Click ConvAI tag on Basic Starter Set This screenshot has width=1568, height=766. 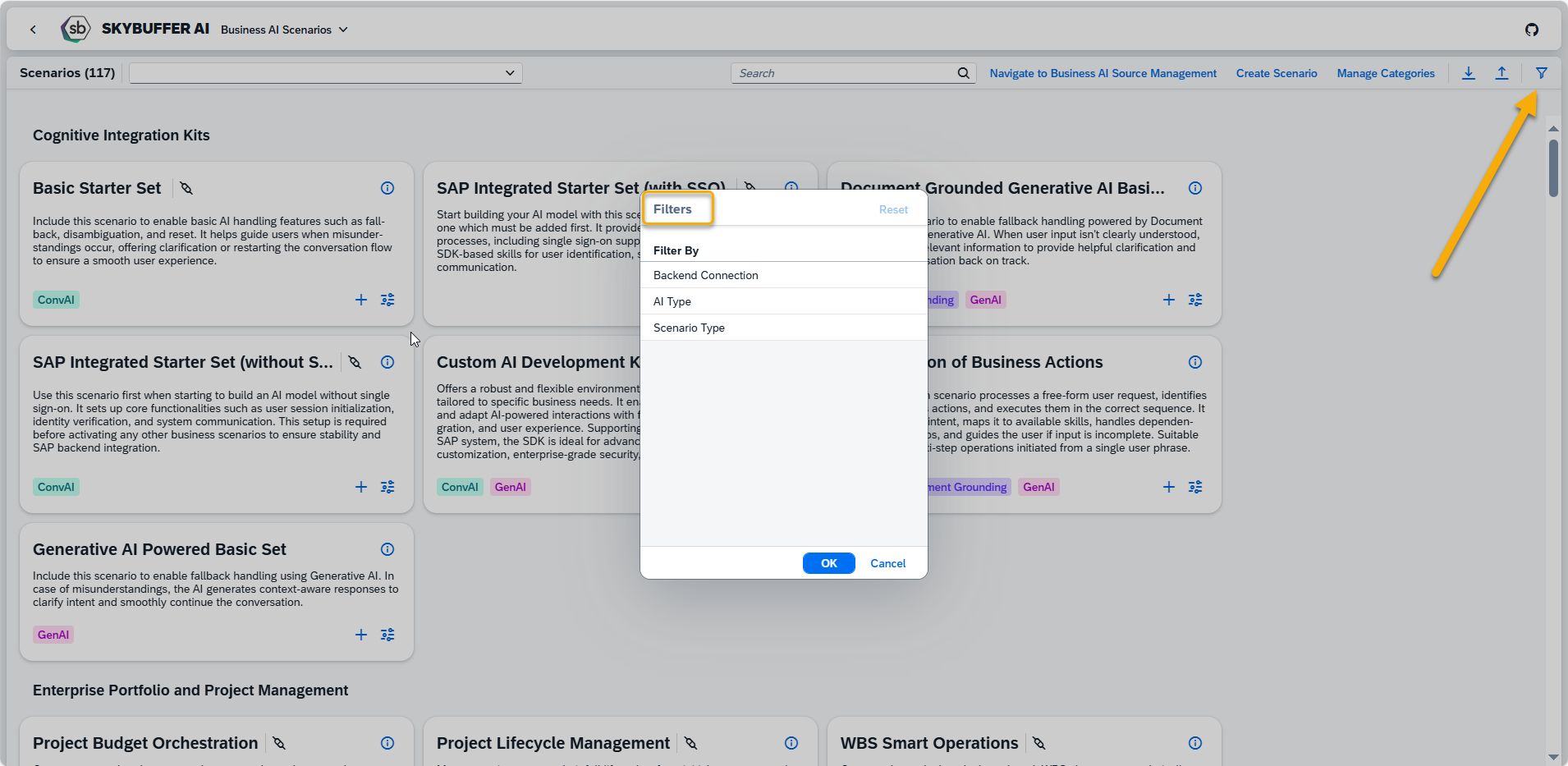pos(56,300)
